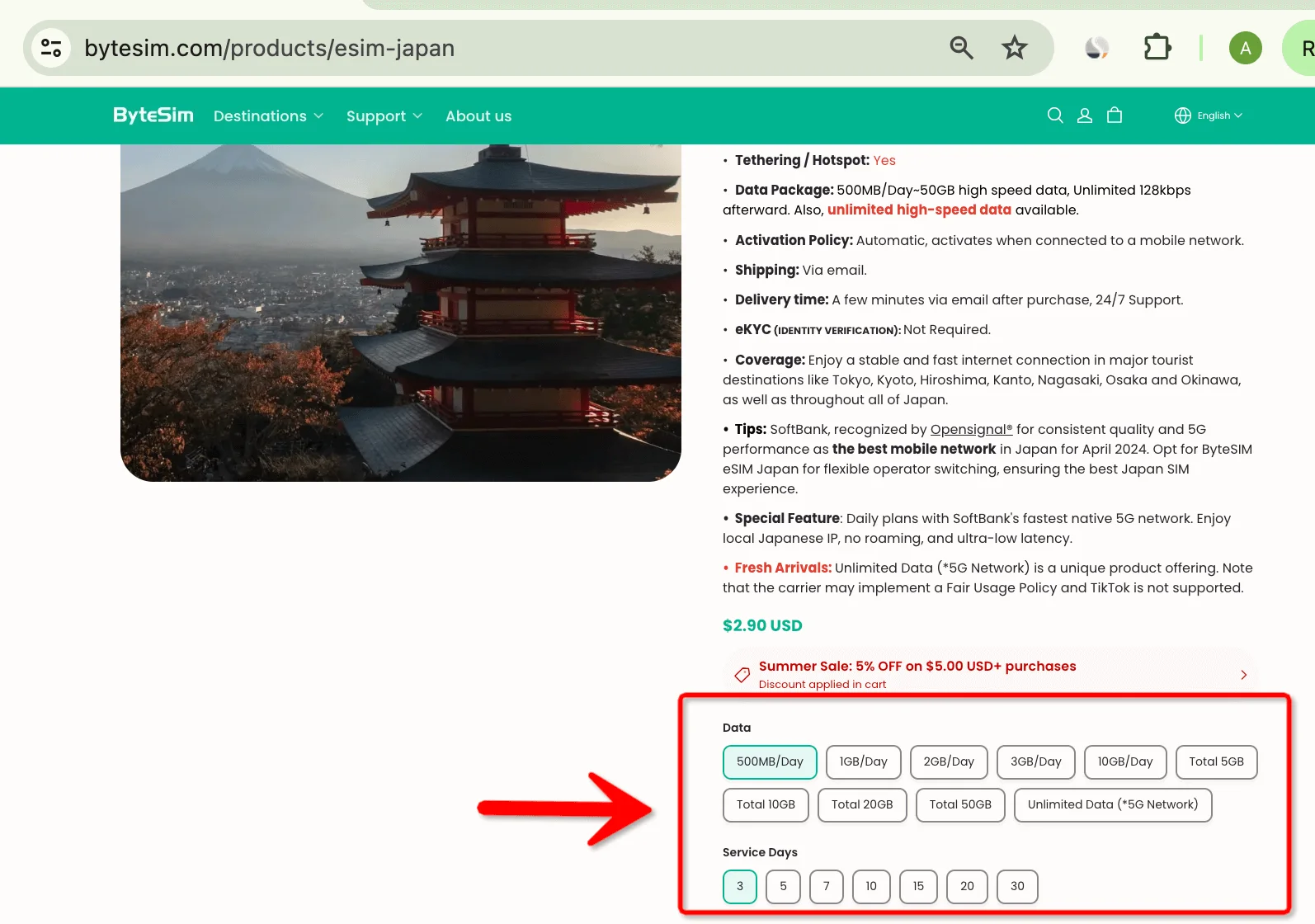
Task: Select the 1GB/Day data option
Action: point(864,762)
